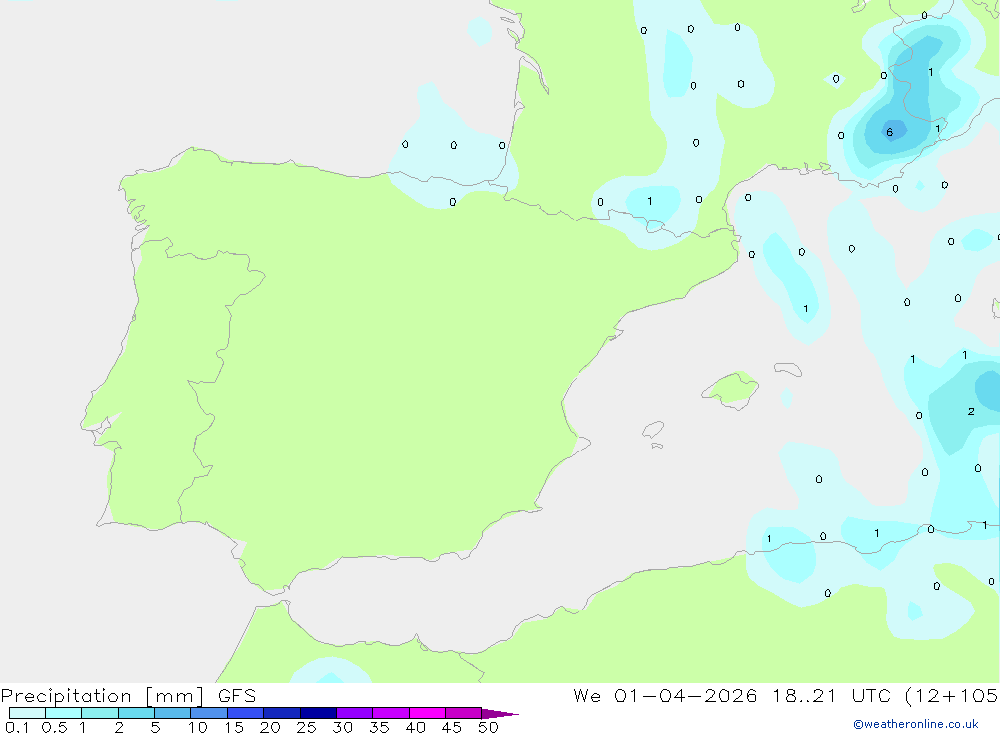This screenshot has height=733, width=1000.
Task: Select the lightest 0.1–0.5 mm legend swatch
Action: coord(27,713)
